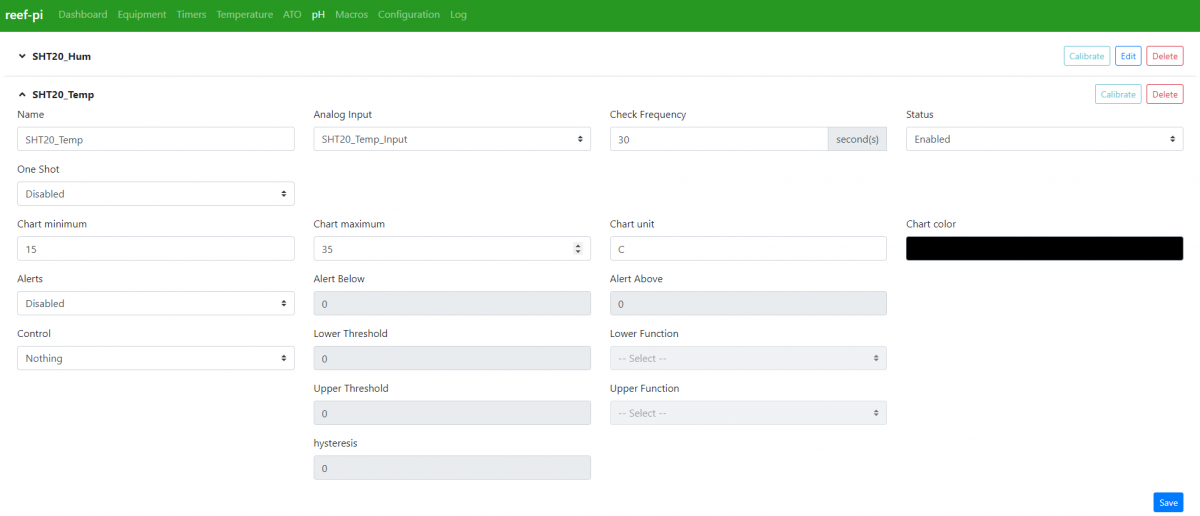Calibrate the SHT20_Temp probe
The image size is (1200, 516).
click(1118, 94)
